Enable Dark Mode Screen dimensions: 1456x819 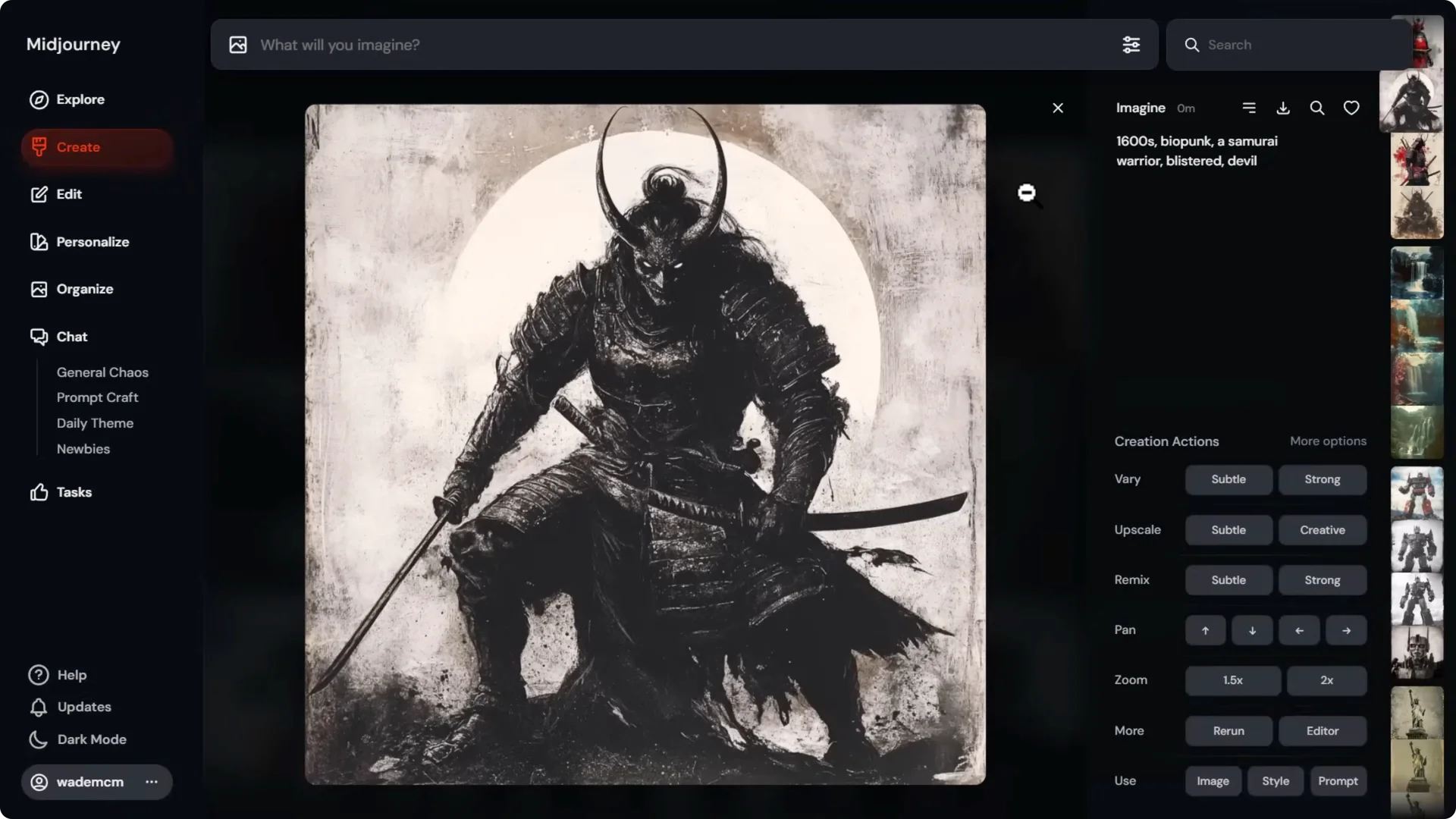90,739
